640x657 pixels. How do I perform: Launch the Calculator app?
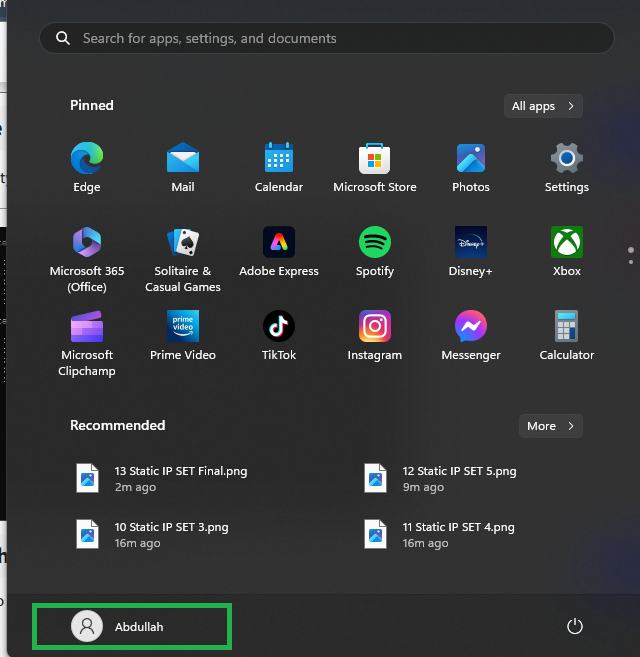[567, 335]
